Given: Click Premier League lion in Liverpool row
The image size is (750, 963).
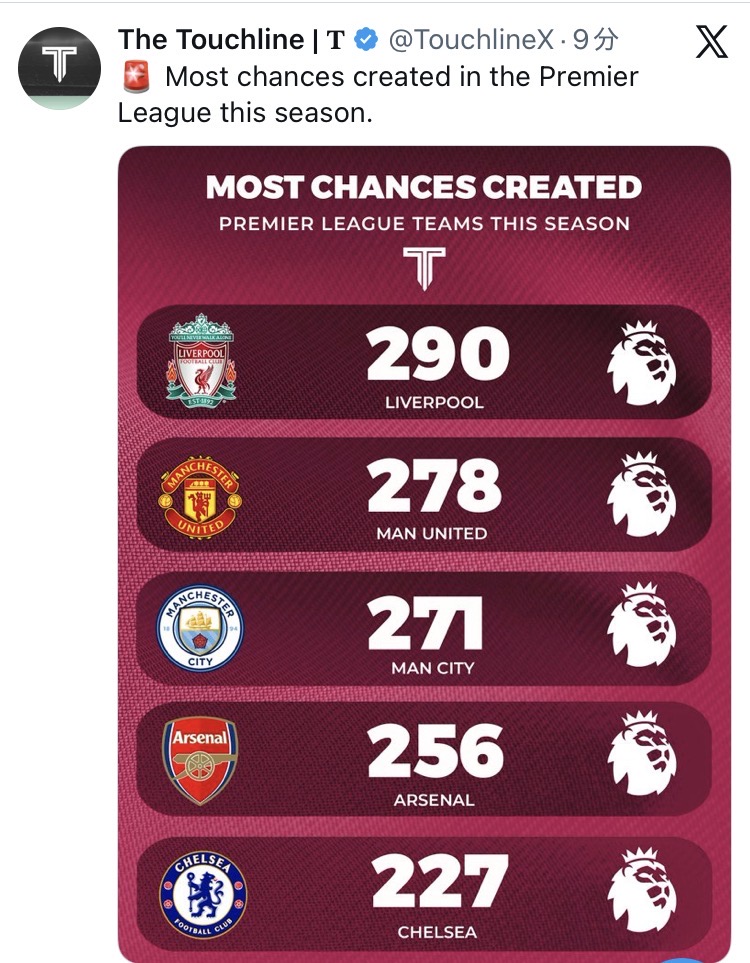Looking at the screenshot, I should click(644, 360).
